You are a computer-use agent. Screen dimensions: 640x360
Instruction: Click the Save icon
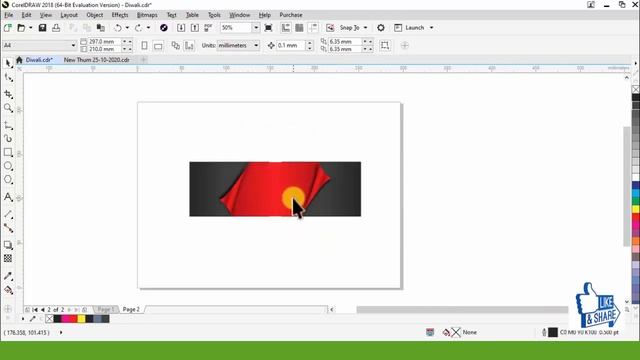coord(42,28)
